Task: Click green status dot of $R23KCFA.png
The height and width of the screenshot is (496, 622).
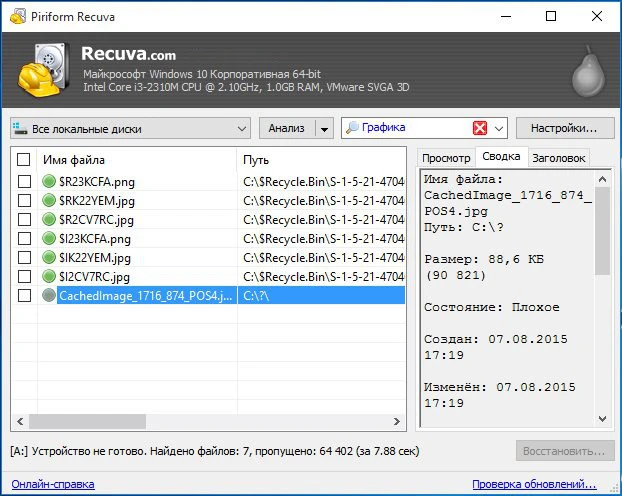Action: click(50, 182)
